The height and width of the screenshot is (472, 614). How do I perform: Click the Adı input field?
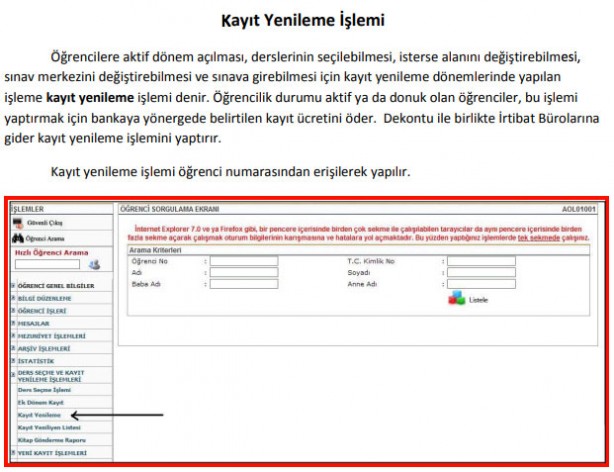[244, 273]
